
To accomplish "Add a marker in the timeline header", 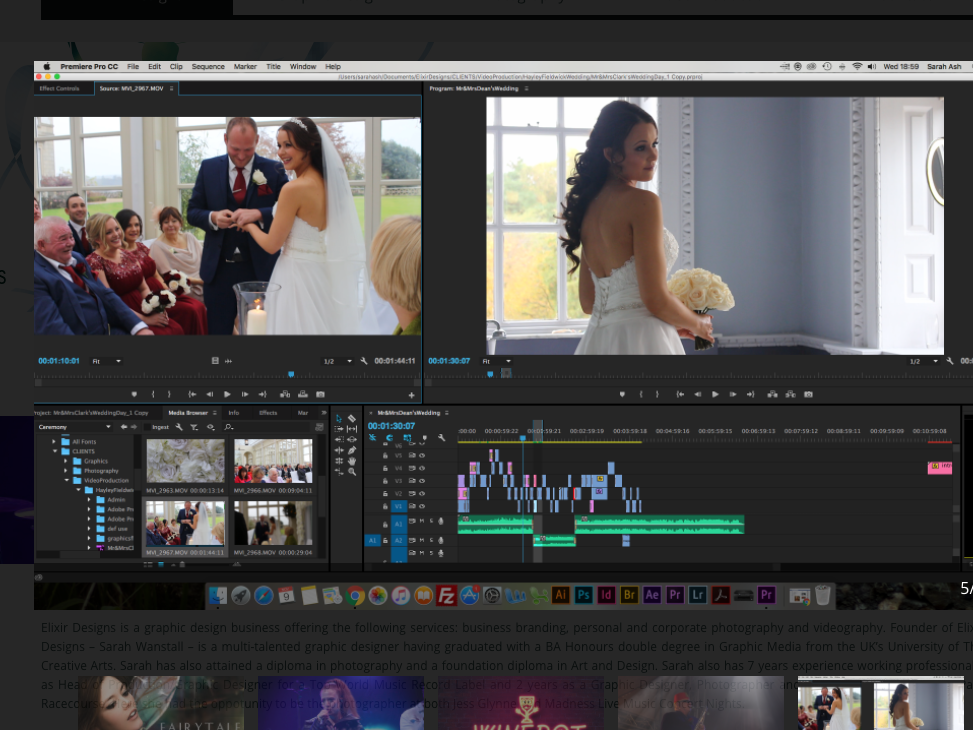I will [424, 438].
